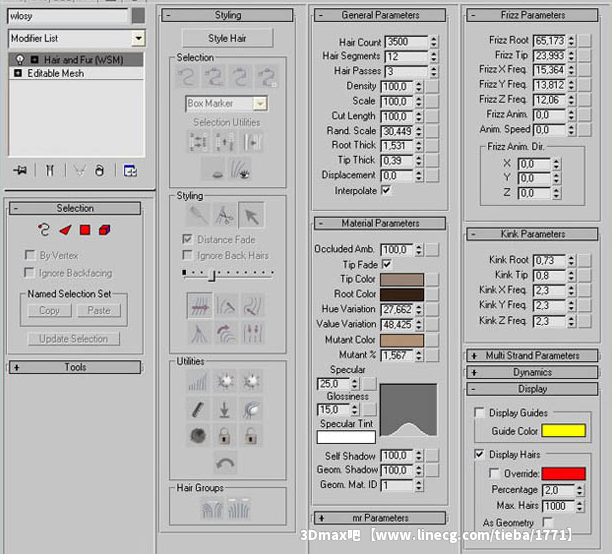Screen dimensions: 612x554
Task: Click the Style Hair button
Action: pyautogui.click(x=227, y=38)
